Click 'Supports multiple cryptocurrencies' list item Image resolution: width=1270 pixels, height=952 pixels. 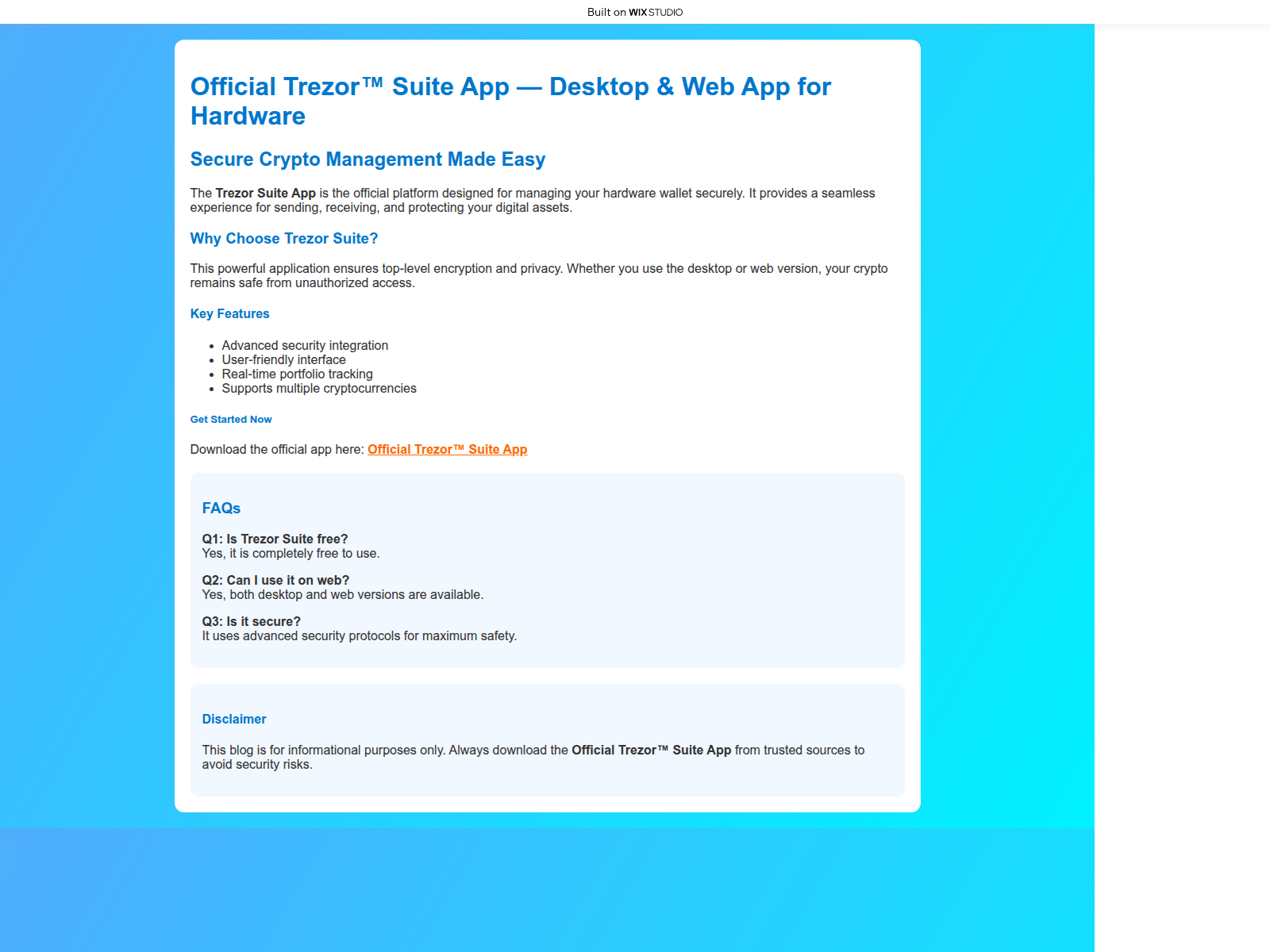tap(319, 388)
